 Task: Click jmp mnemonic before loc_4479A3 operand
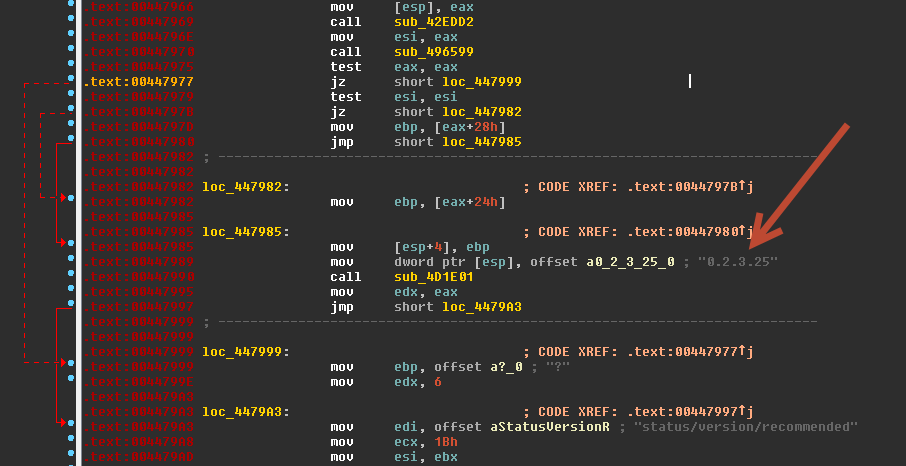[342, 307]
